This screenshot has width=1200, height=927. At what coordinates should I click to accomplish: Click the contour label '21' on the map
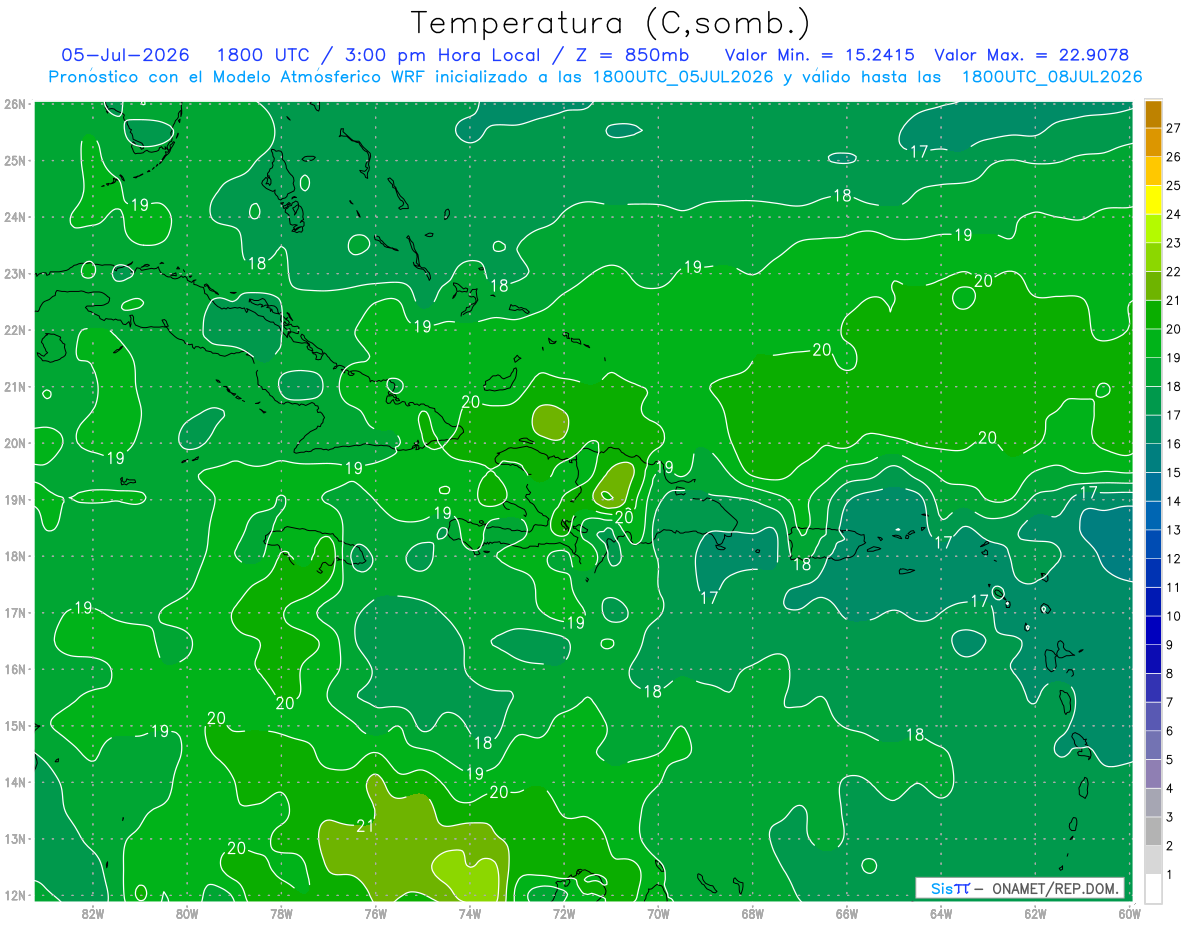pos(365,826)
